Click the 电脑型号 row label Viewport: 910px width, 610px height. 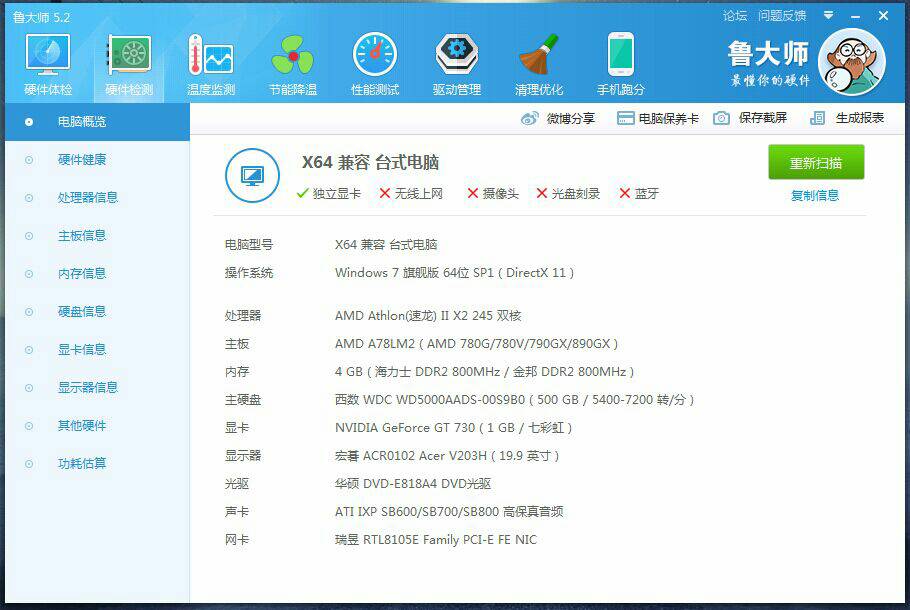[x=249, y=245]
